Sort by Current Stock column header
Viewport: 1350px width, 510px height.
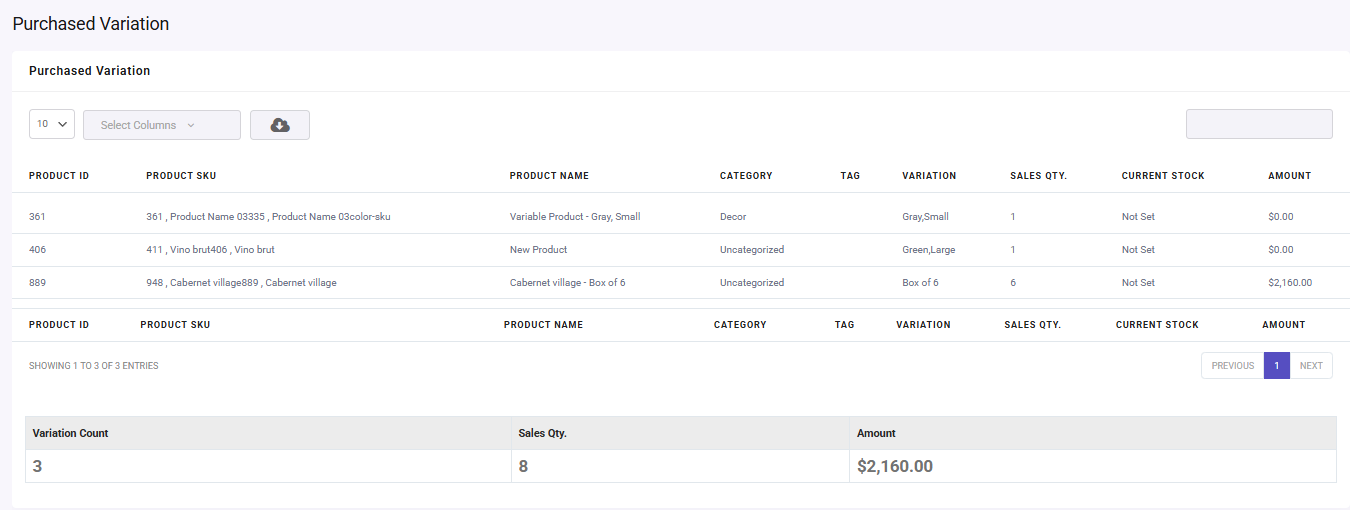point(1163,176)
